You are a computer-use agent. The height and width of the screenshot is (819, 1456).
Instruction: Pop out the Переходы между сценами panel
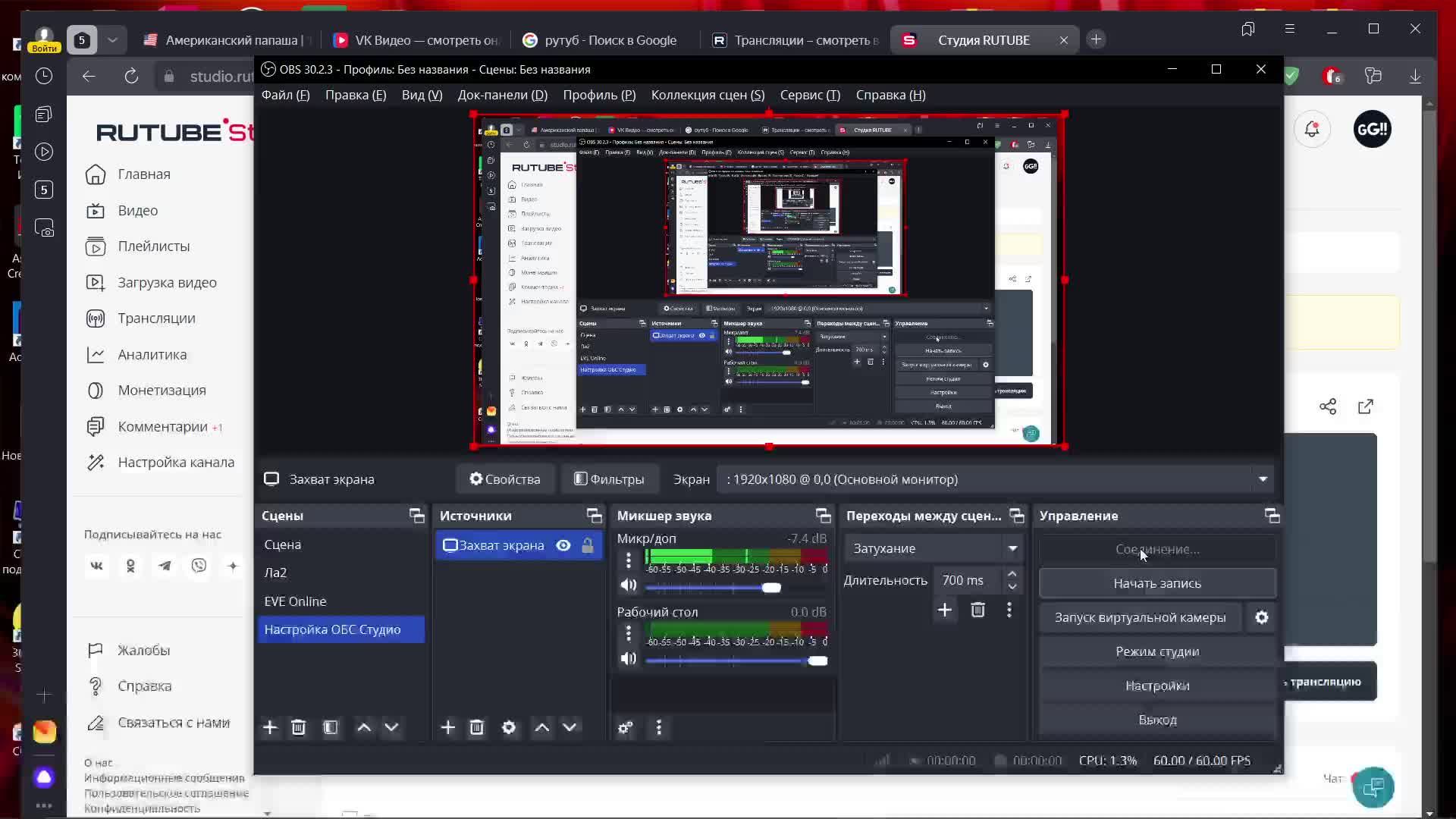(1017, 516)
